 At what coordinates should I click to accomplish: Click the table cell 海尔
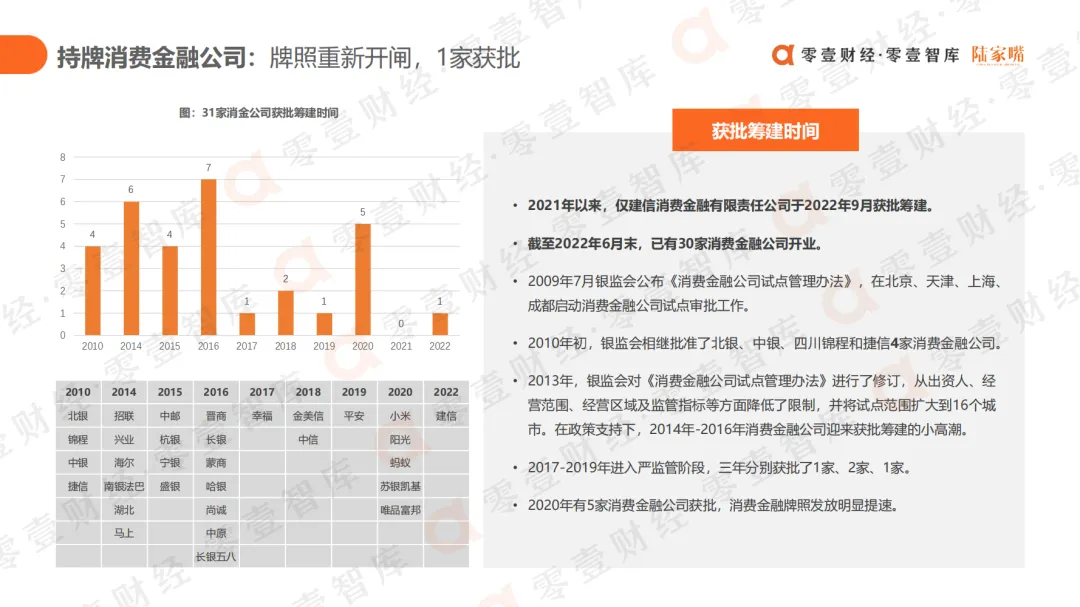pos(124,463)
